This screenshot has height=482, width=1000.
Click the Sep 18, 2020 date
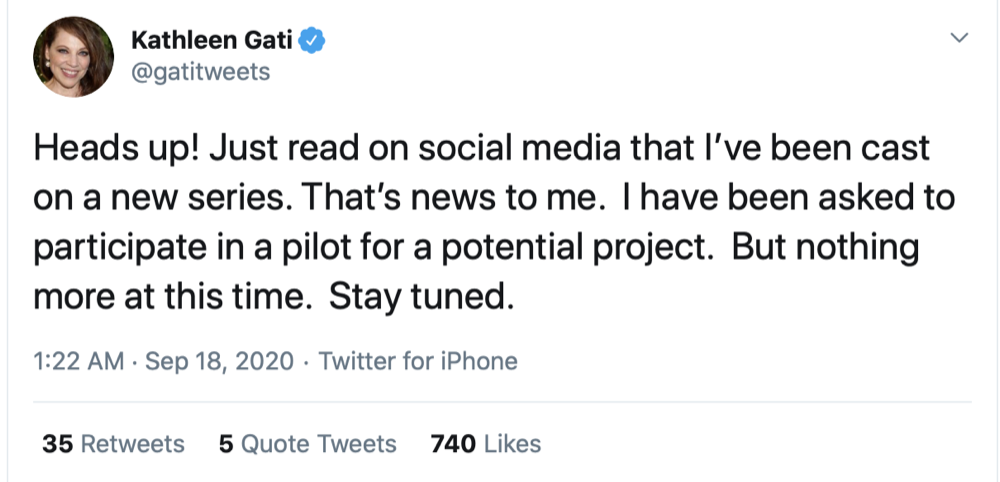[x=220, y=360]
